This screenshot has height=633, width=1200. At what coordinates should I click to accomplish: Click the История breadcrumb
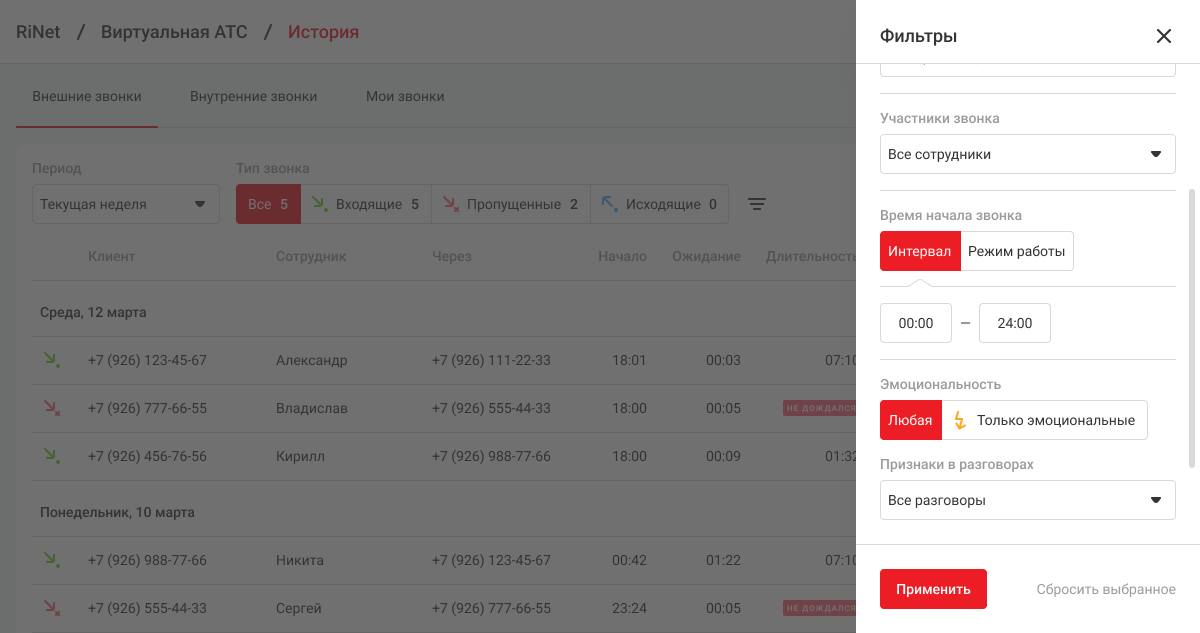point(323,32)
